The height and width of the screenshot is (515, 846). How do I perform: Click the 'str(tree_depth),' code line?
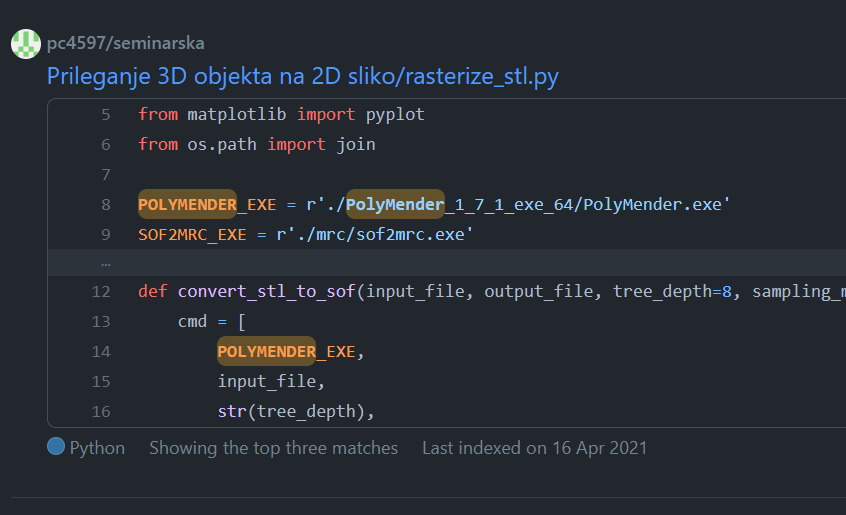point(296,412)
